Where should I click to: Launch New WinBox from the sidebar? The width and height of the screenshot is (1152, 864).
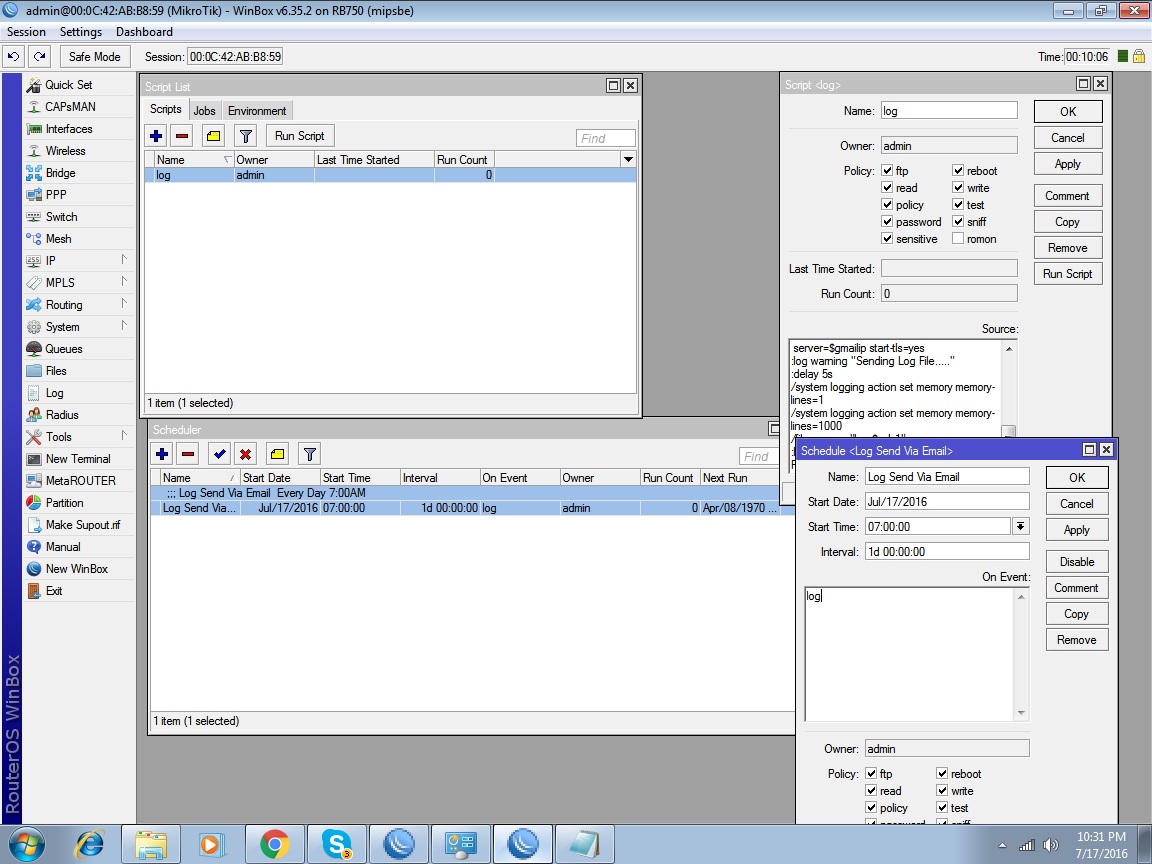pyautogui.click(x=76, y=569)
